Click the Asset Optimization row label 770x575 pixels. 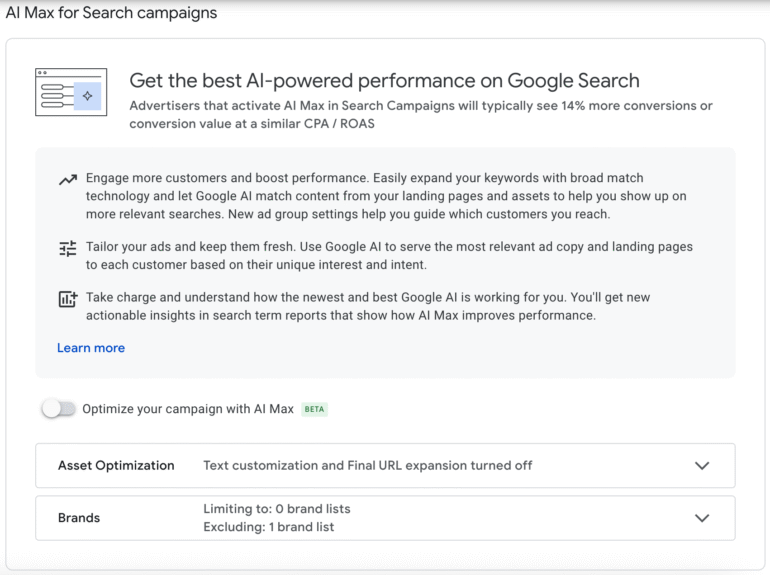click(x=116, y=465)
